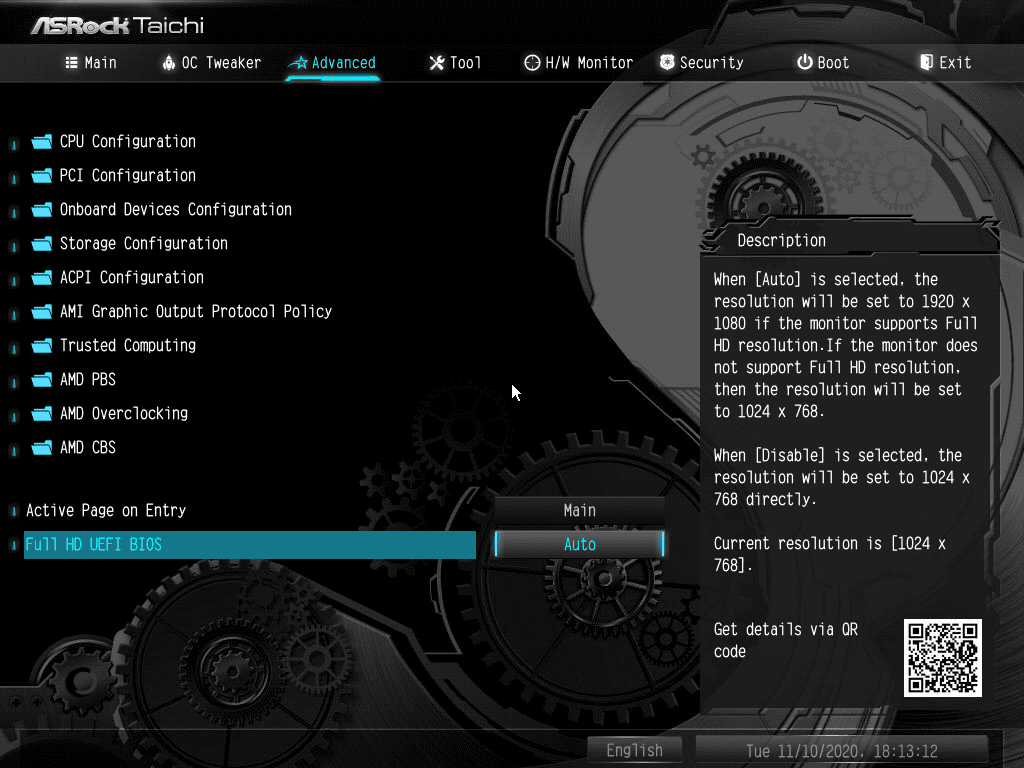This screenshot has height=768, width=1024.
Task: Open Storage Configuration submenu
Action: (144, 244)
